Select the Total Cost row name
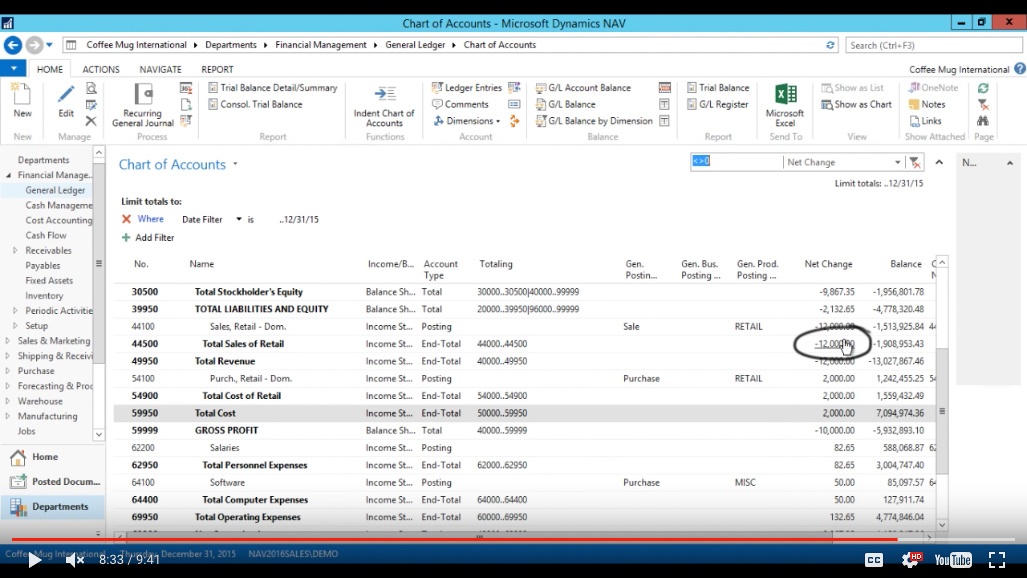The height and width of the screenshot is (578, 1027). pyautogui.click(x=215, y=413)
